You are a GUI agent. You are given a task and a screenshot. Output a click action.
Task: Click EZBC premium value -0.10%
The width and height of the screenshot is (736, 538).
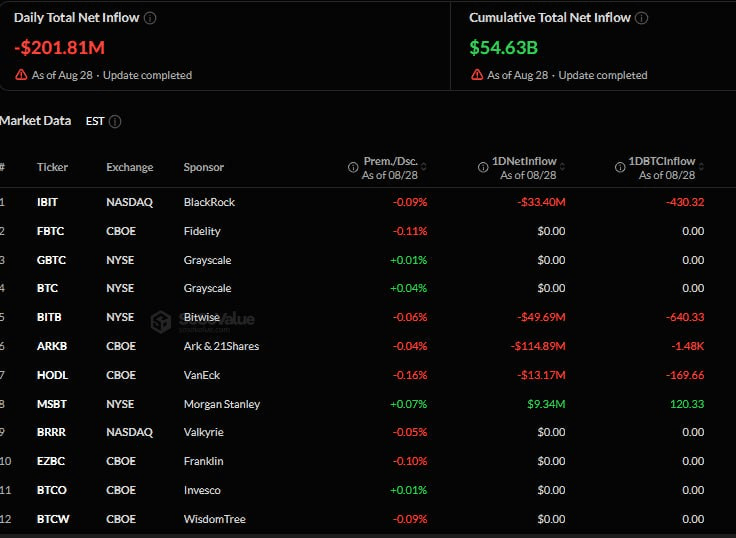tap(410, 461)
